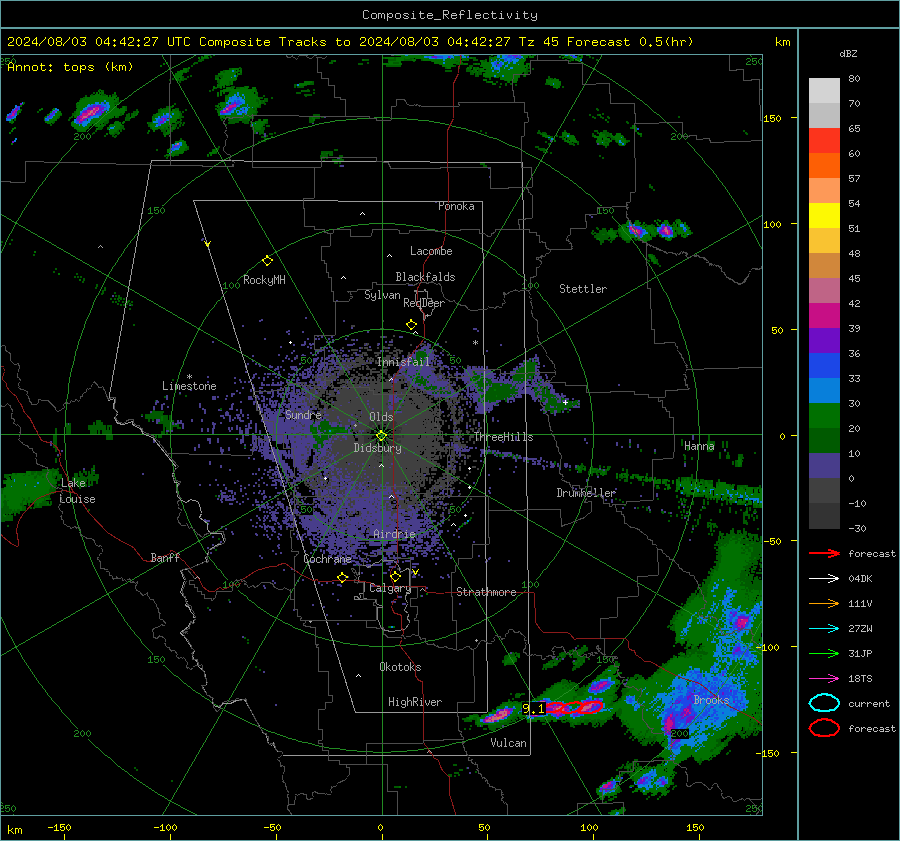Click the yellow diamond marker above Calgary

point(395,576)
